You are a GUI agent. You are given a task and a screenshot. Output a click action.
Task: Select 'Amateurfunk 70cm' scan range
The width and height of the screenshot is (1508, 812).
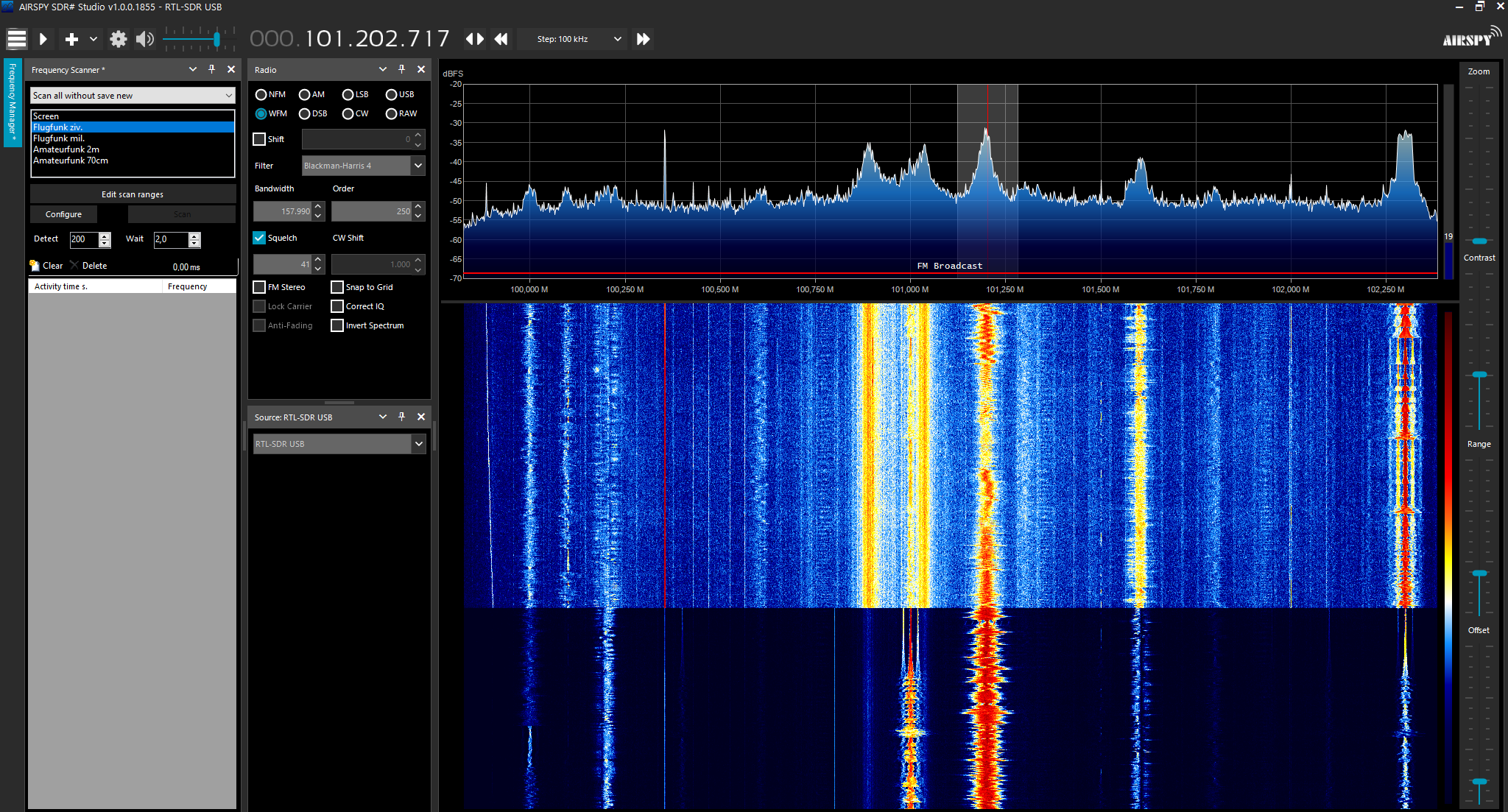point(133,160)
